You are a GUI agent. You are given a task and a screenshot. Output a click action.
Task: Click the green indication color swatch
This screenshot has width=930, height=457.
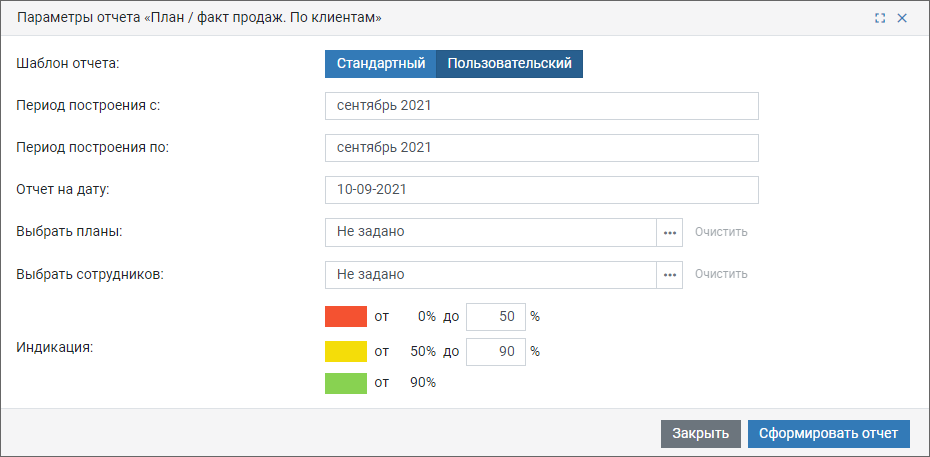point(346,383)
